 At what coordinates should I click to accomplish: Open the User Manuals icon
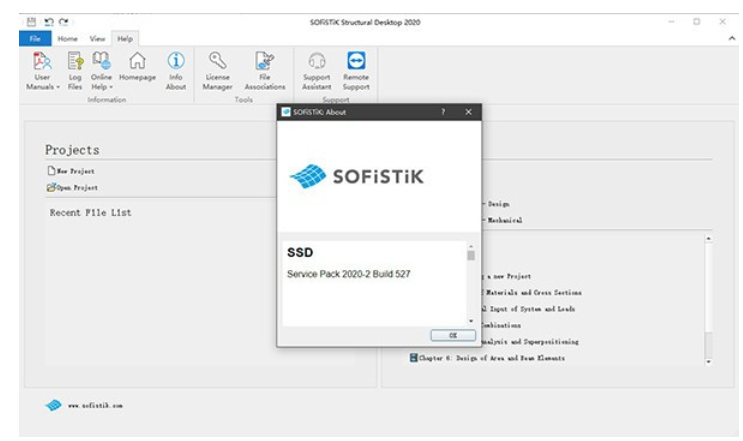[x=42, y=62]
